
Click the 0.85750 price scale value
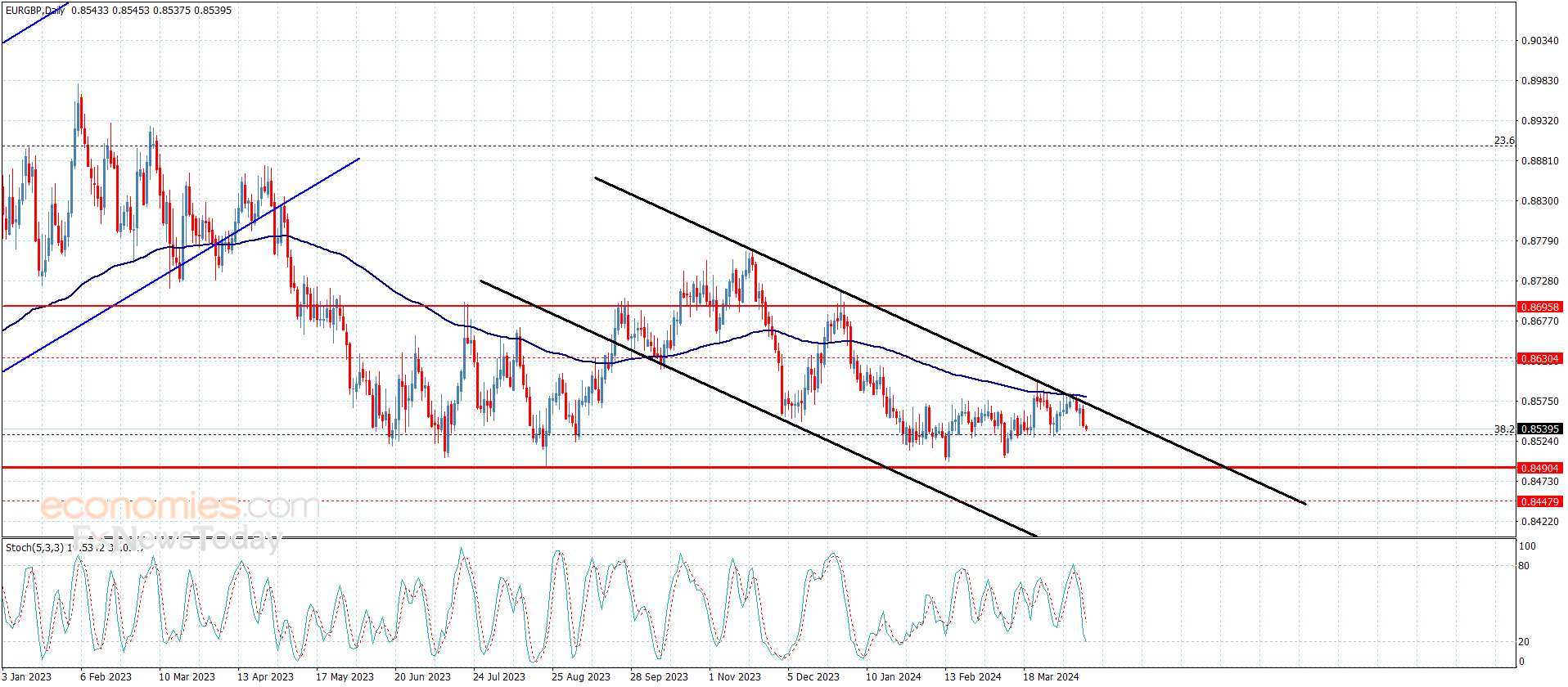[x=1539, y=401]
